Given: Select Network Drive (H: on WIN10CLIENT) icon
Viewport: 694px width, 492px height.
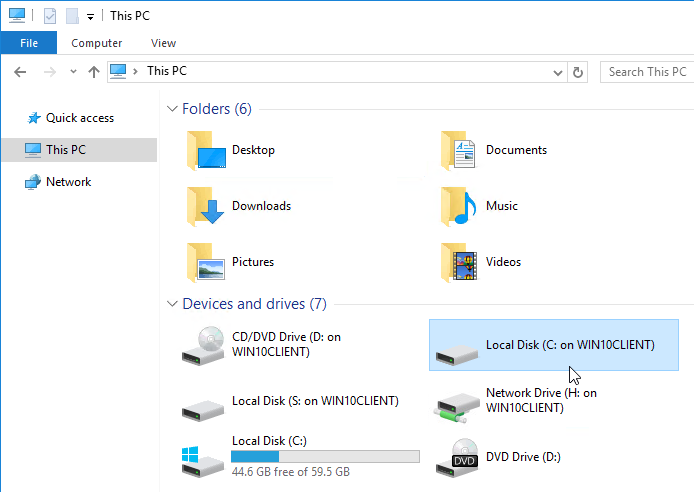Looking at the screenshot, I should pyautogui.click(x=457, y=407).
